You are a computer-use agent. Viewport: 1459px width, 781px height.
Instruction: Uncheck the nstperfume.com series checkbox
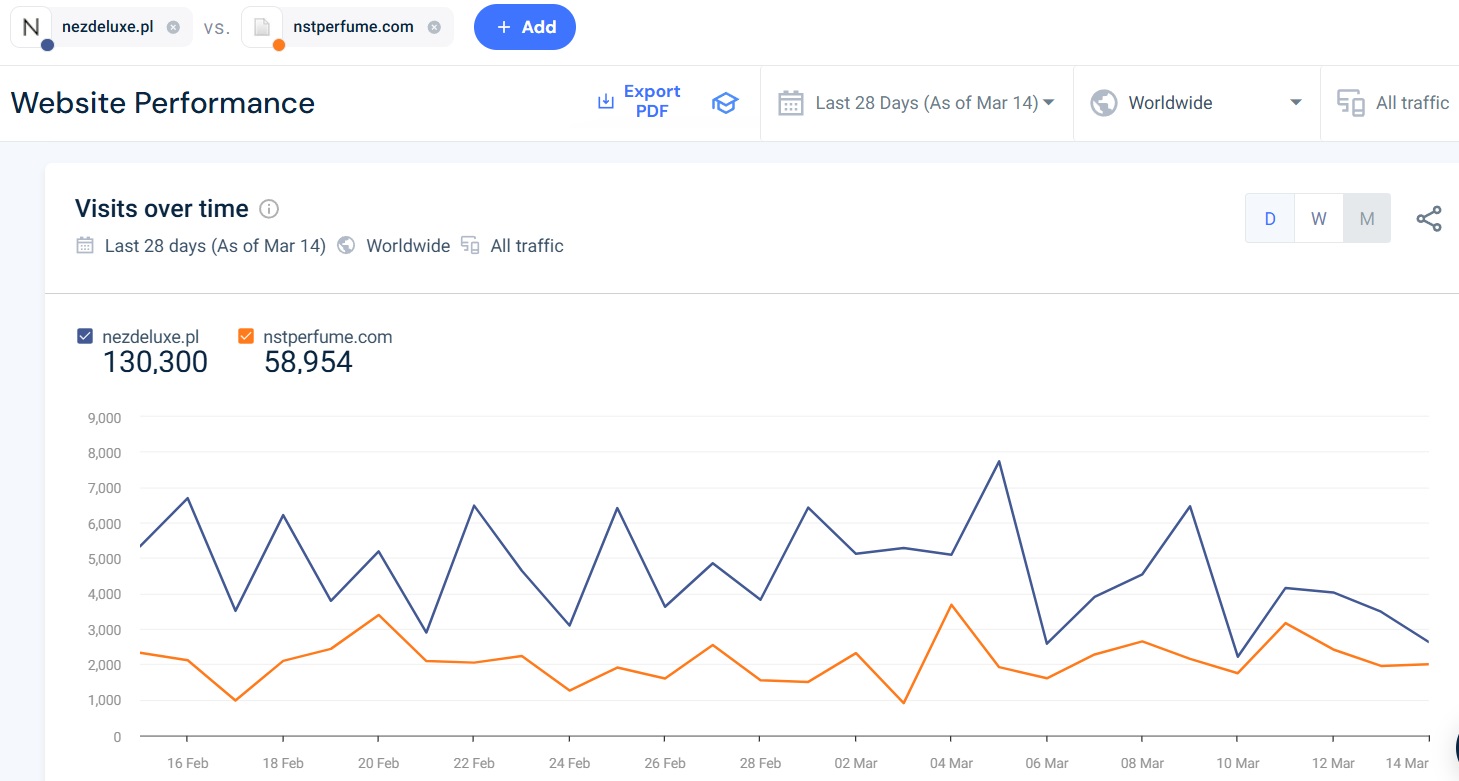[246, 337]
